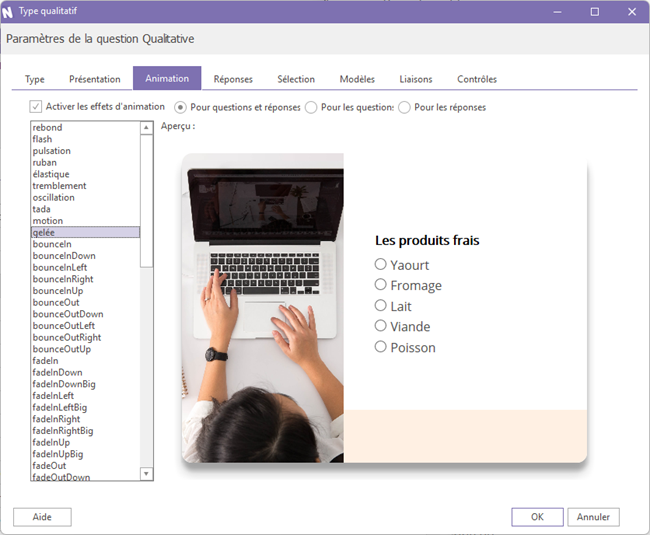Close the Type qualitatif dialog
The height and width of the screenshot is (535, 650).
pos(632,12)
